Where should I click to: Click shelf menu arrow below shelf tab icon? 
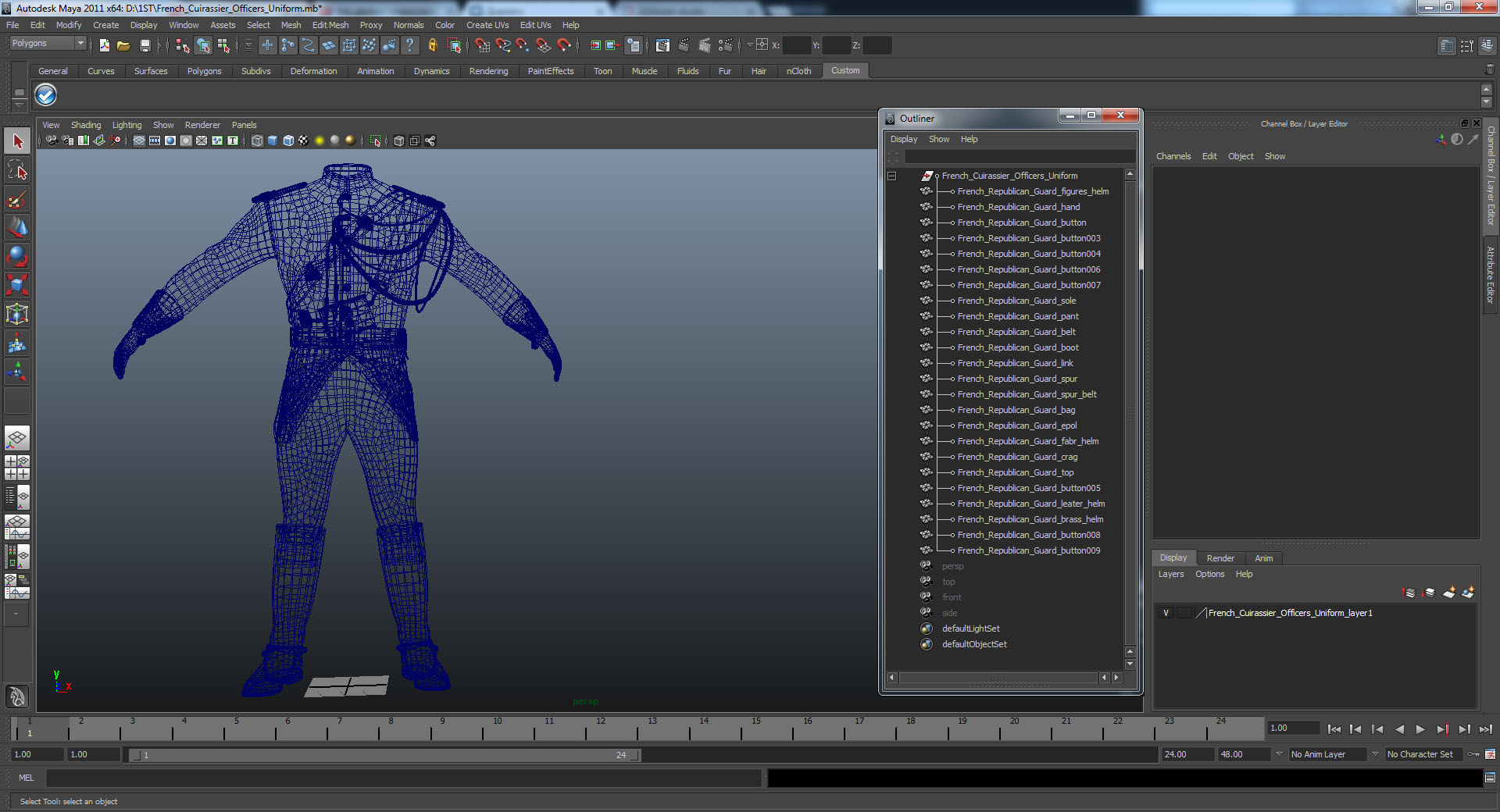(20, 104)
